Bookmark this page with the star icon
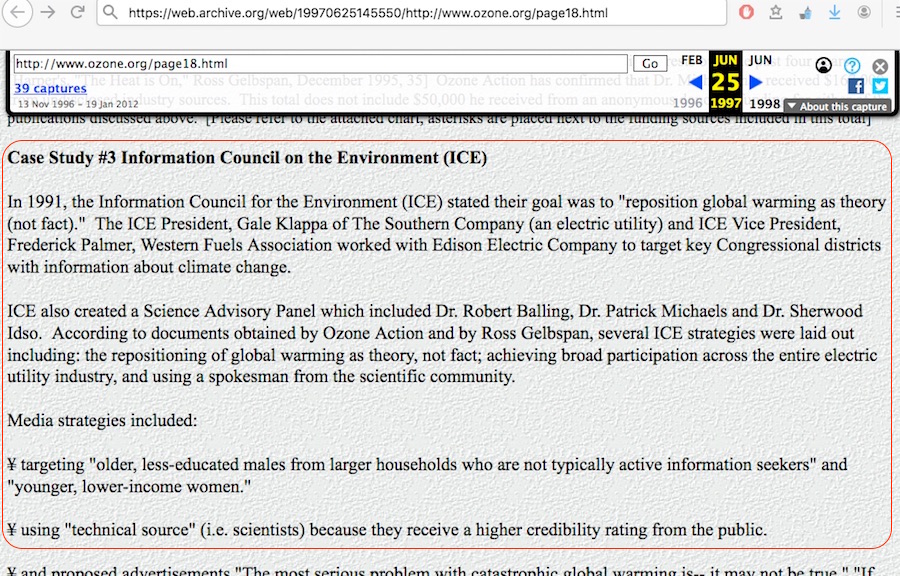Screen dimensions: 900x576 pyautogui.click(x=776, y=13)
